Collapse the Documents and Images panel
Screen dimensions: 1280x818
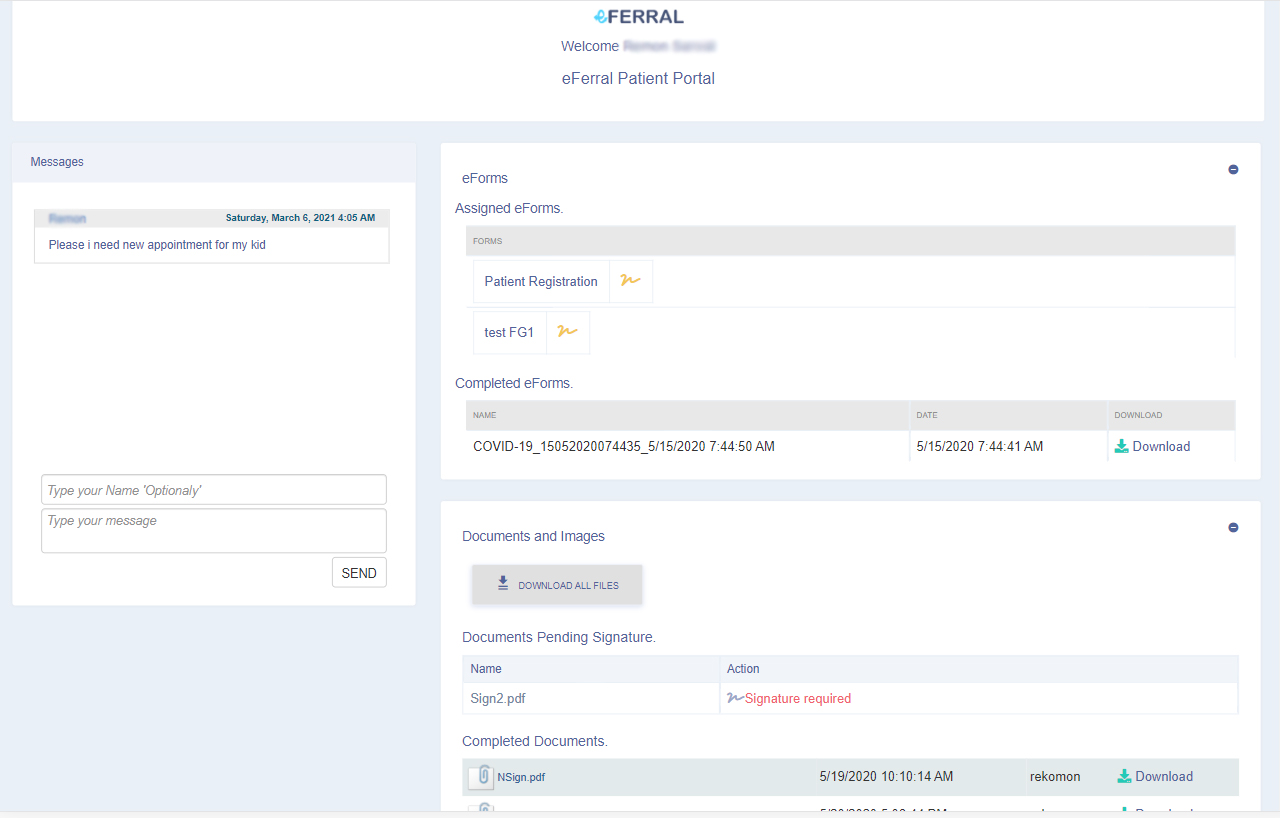click(x=1233, y=527)
